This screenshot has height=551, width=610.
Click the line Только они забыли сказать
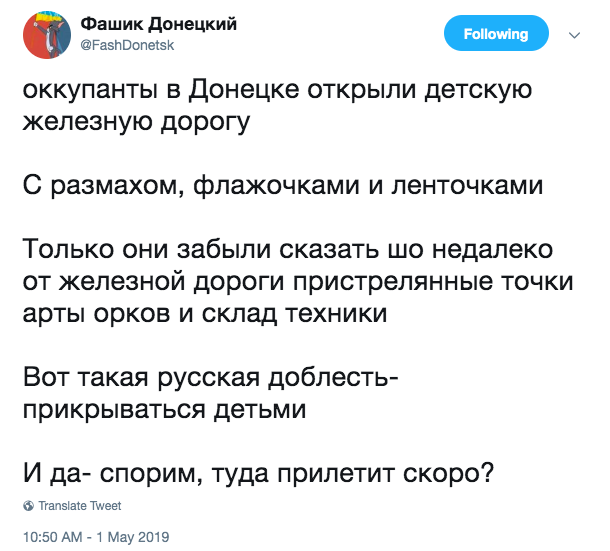click(287, 249)
